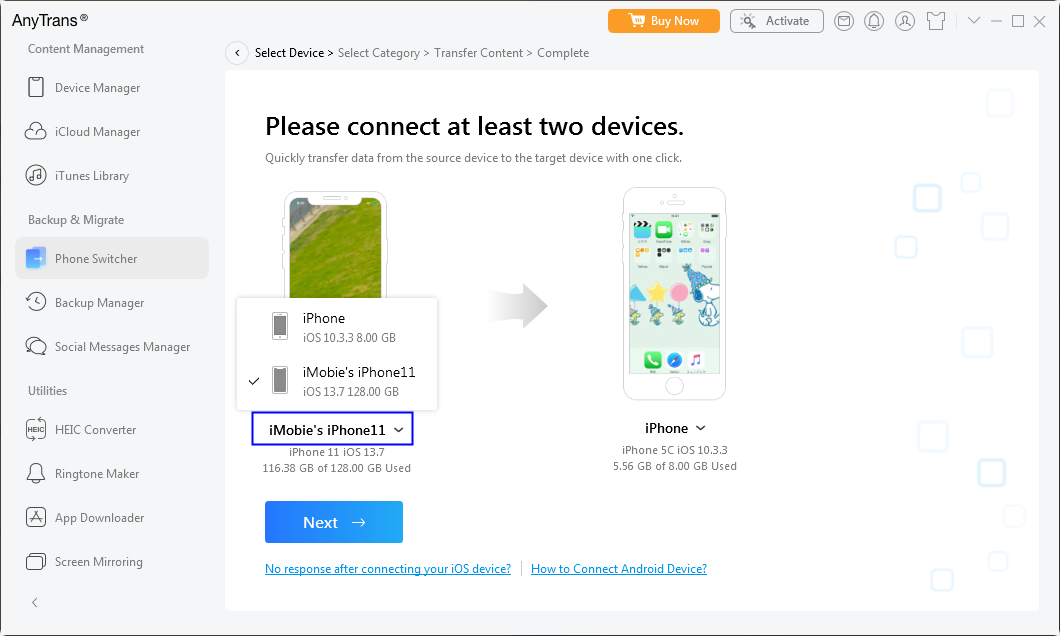Open the target iPhone device dropdown
Viewport: 1060px width, 636px height.
point(675,428)
